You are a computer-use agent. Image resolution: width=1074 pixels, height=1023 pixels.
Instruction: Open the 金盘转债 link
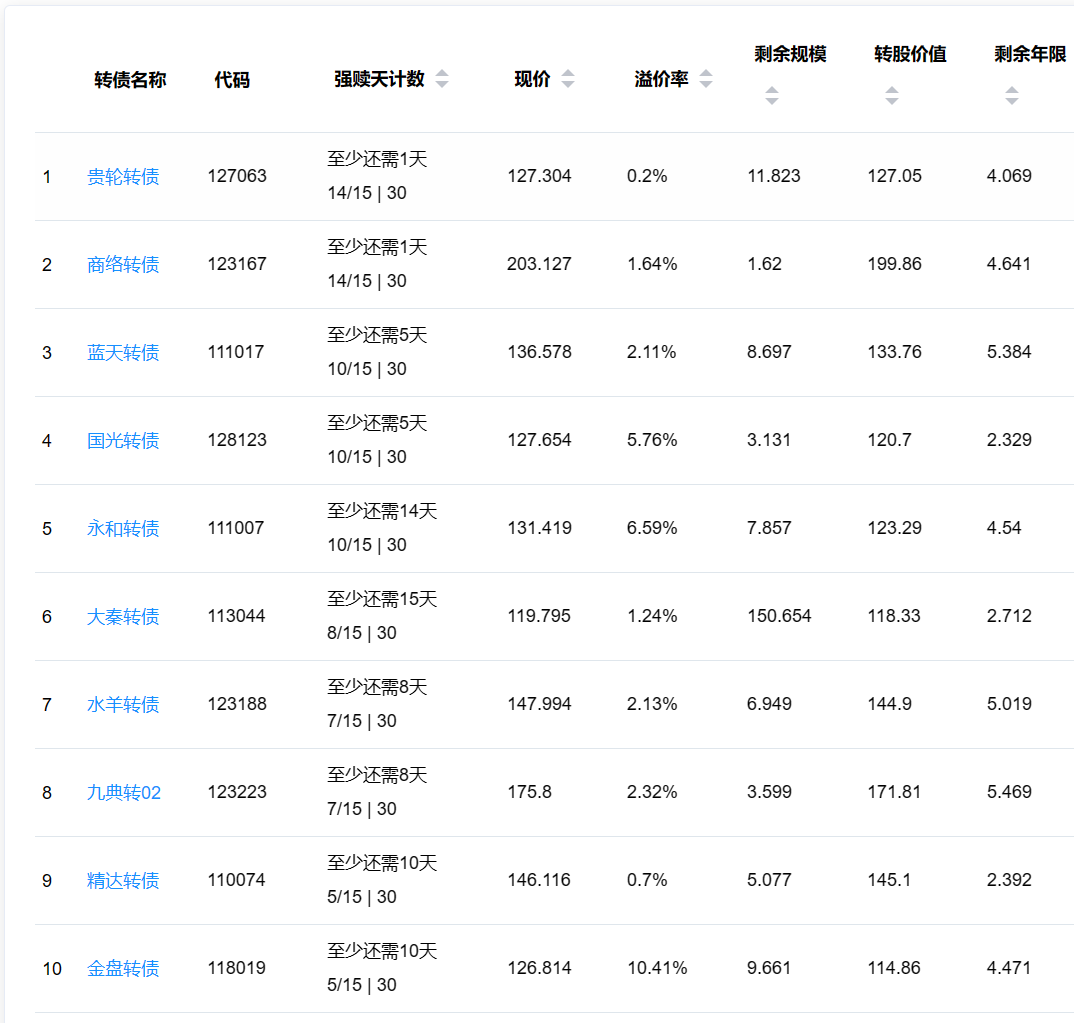click(123, 969)
